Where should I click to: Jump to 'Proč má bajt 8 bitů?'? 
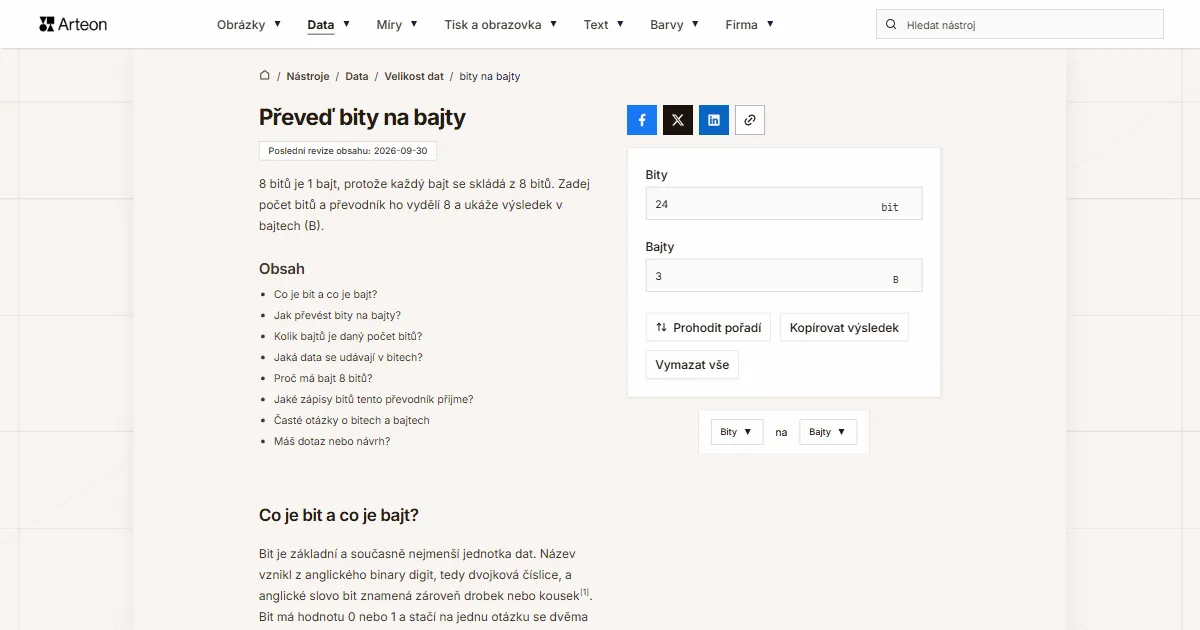(323, 378)
